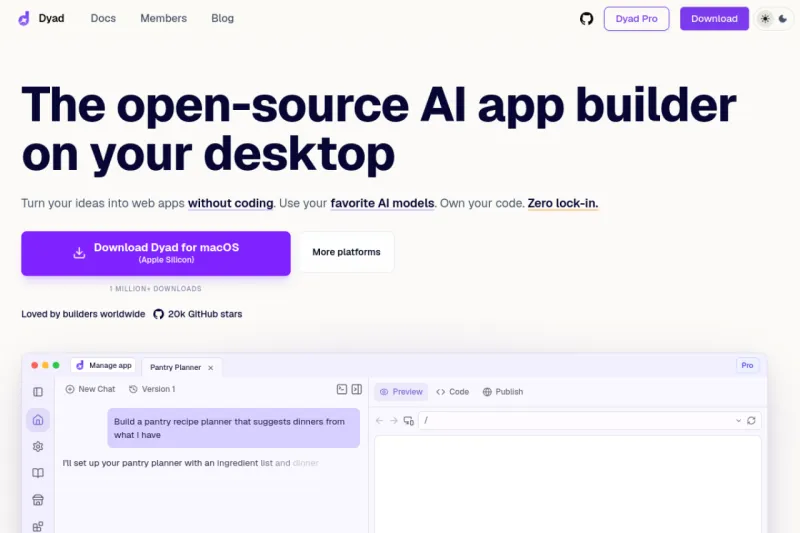
Task: Select the Preview tab
Action: 401,392
